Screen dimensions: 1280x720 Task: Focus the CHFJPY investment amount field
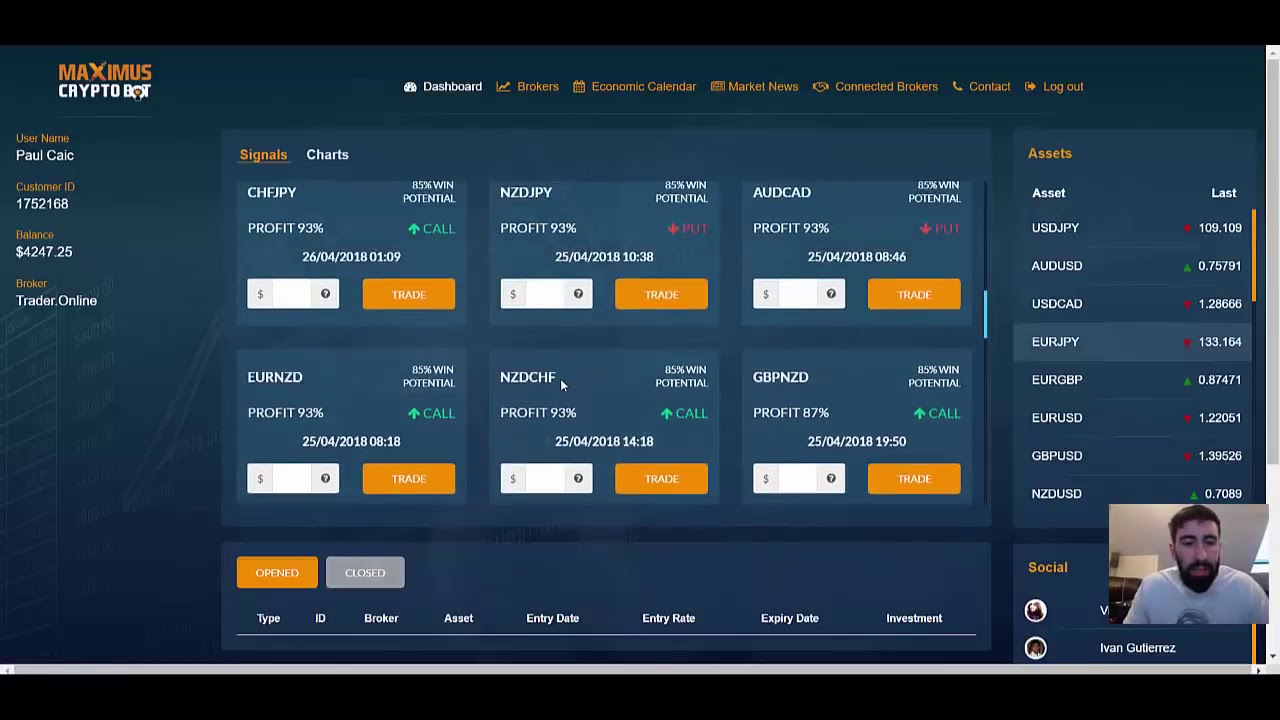point(290,294)
